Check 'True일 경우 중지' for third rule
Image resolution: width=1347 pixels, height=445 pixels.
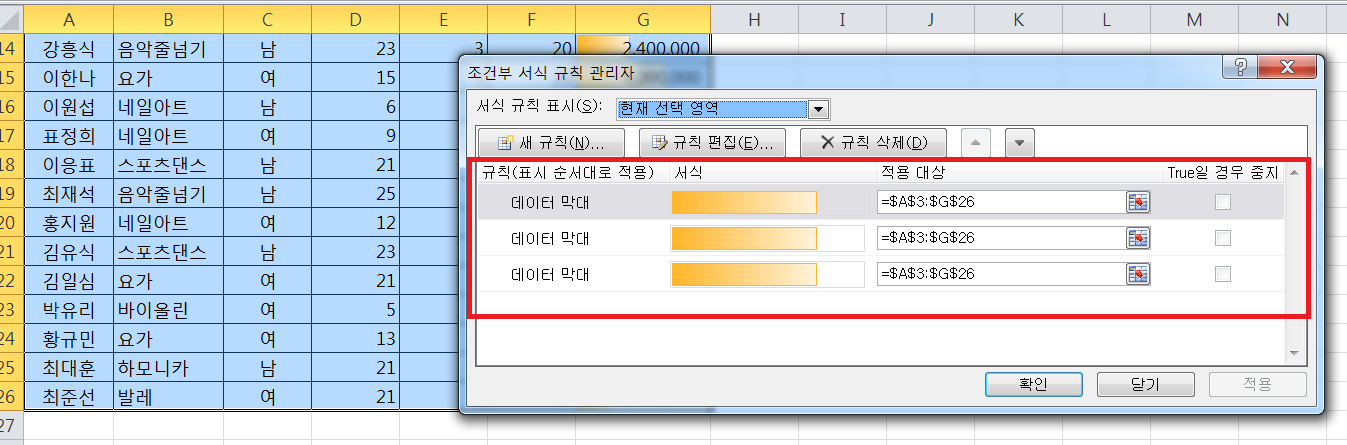click(1222, 273)
